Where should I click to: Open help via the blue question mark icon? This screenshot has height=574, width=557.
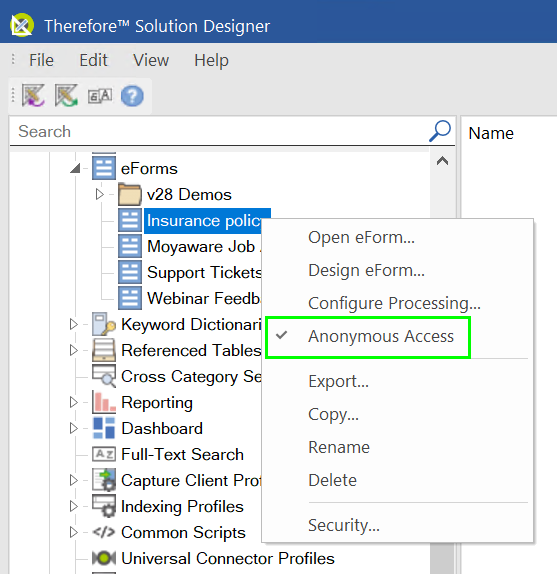132,96
